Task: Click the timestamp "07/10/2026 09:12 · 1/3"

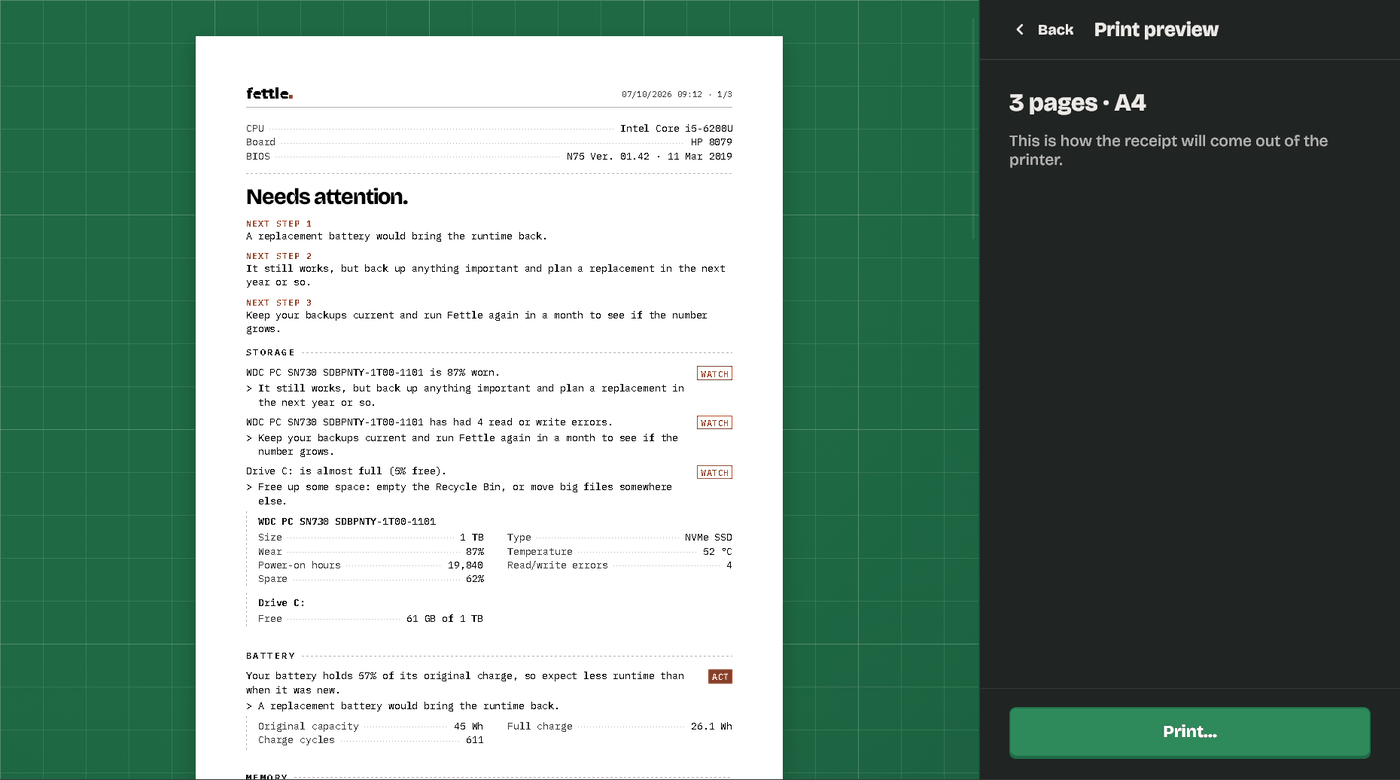Action: coord(677,95)
